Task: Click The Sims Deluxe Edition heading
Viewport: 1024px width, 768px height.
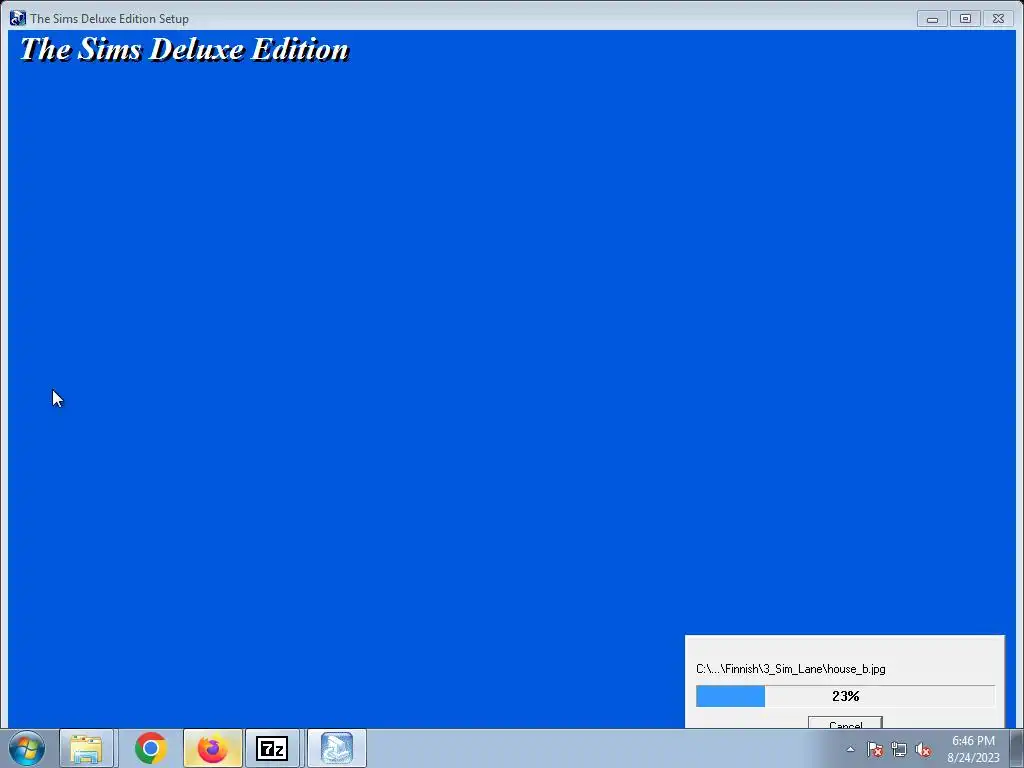Action: tap(185, 49)
